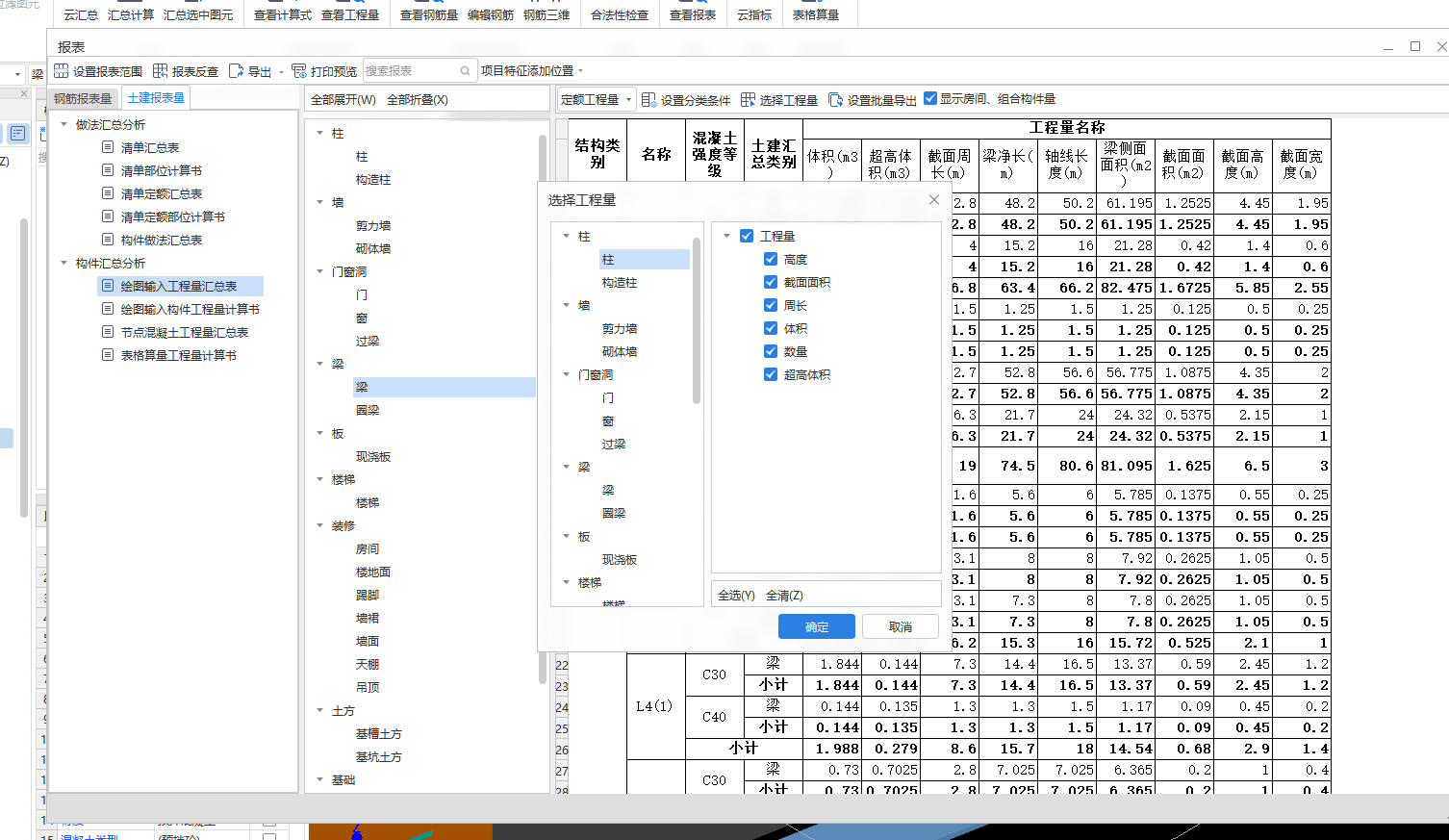Switch to 土建报表量 tab
1449x840 pixels.
[x=156, y=97]
